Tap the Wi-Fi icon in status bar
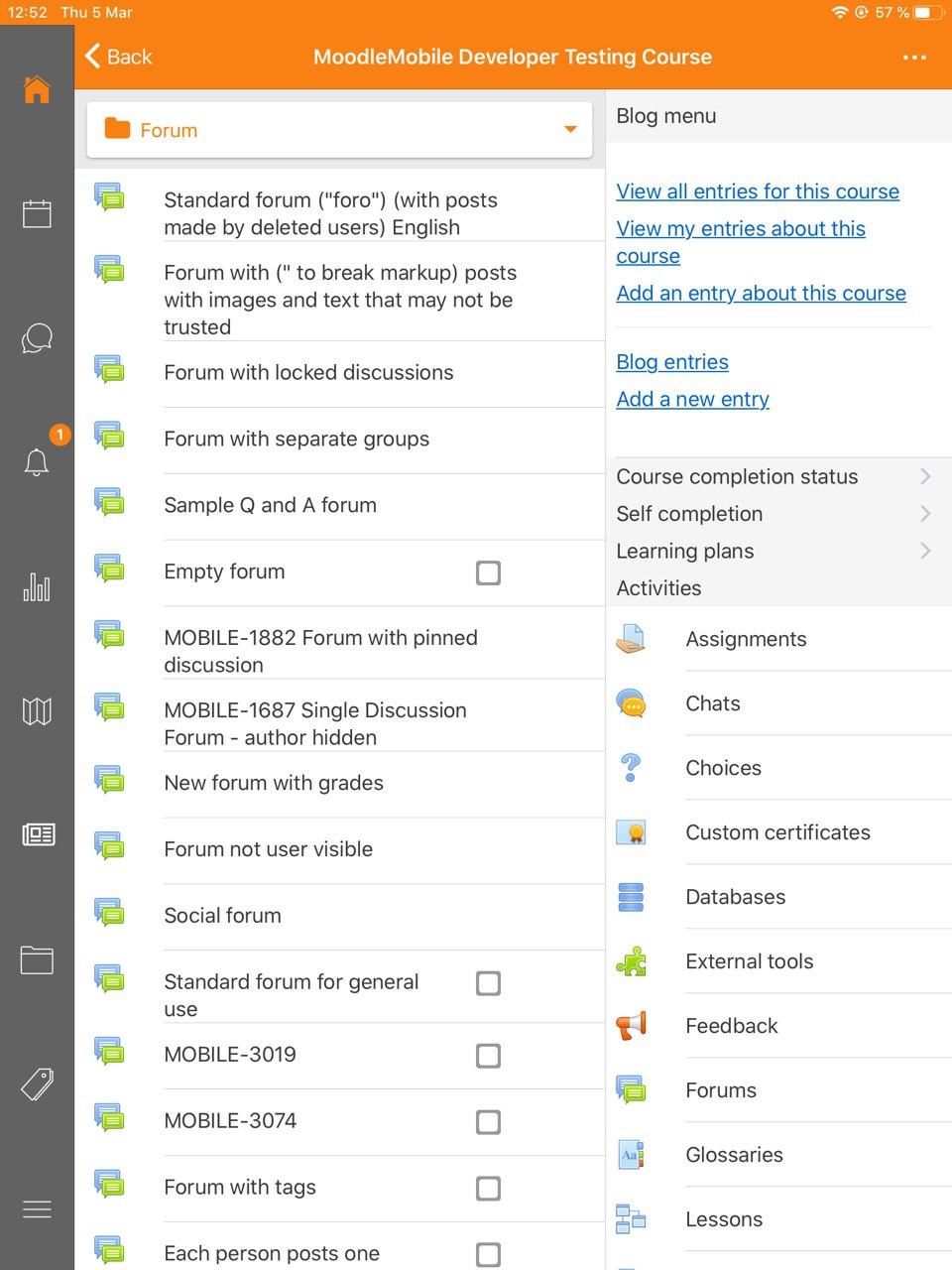This screenshot has width=952, height=1270. pyautogui.click(x=840, y=13)
